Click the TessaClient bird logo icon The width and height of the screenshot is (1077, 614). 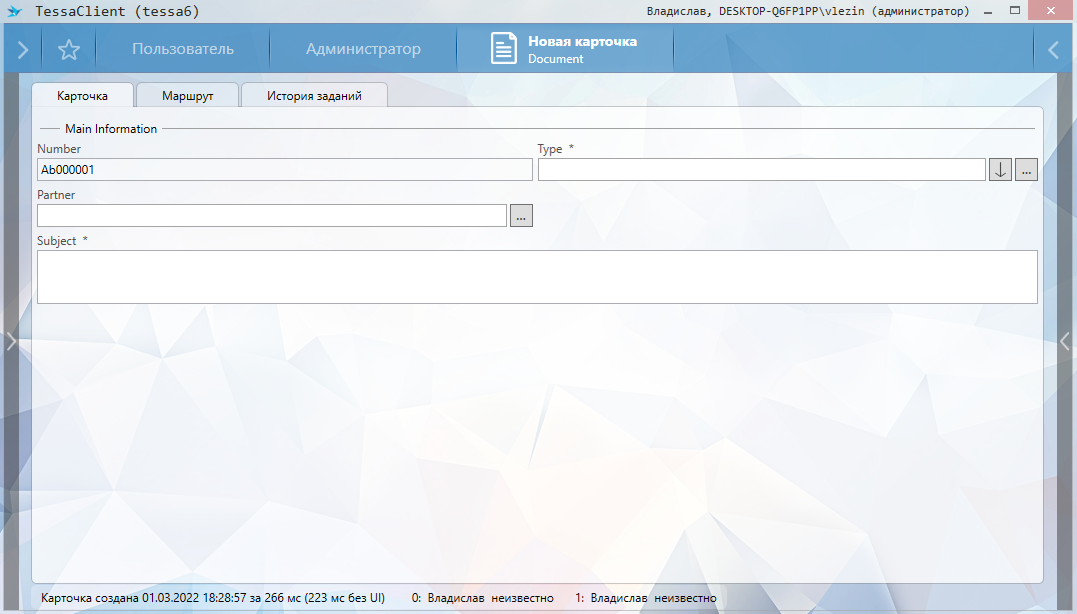pyautogui.click(x=14, y=11)
